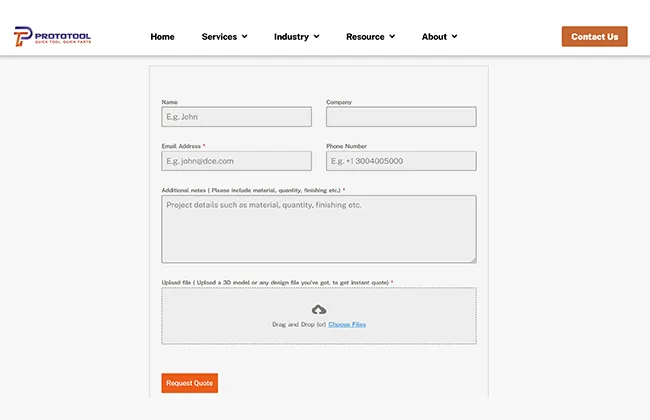Expand the Services dropdown arrow
Image resolution: width=650 pixels, height=420 pixels.
(244, 37)
